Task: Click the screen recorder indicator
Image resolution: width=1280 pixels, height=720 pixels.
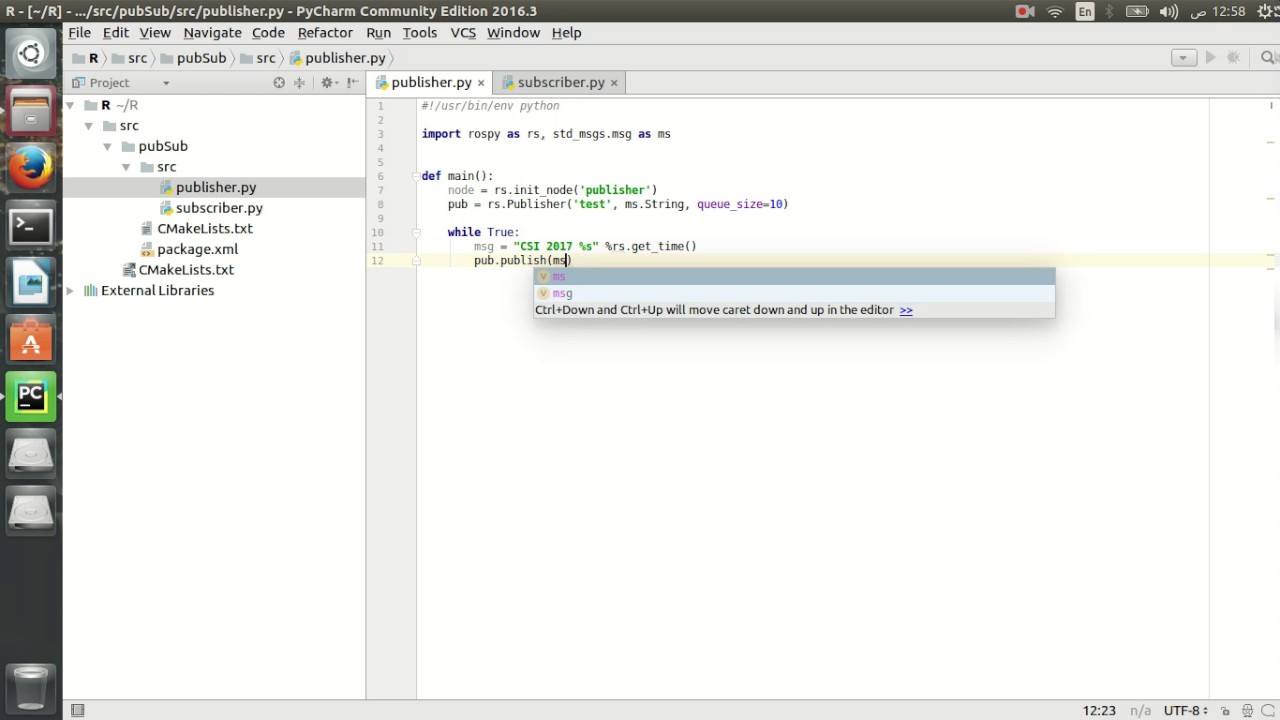Action: pos(1025,12)
